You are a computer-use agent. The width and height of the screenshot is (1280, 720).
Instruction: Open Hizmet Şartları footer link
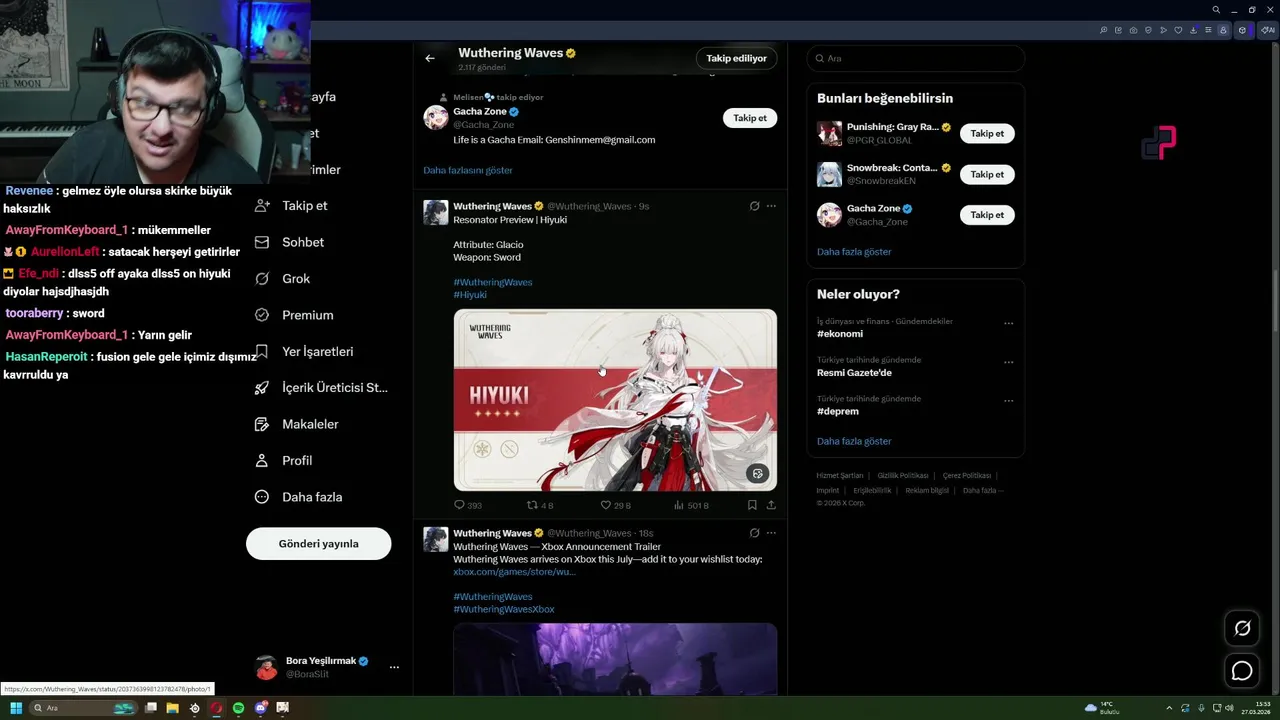(x=840, y=476)
